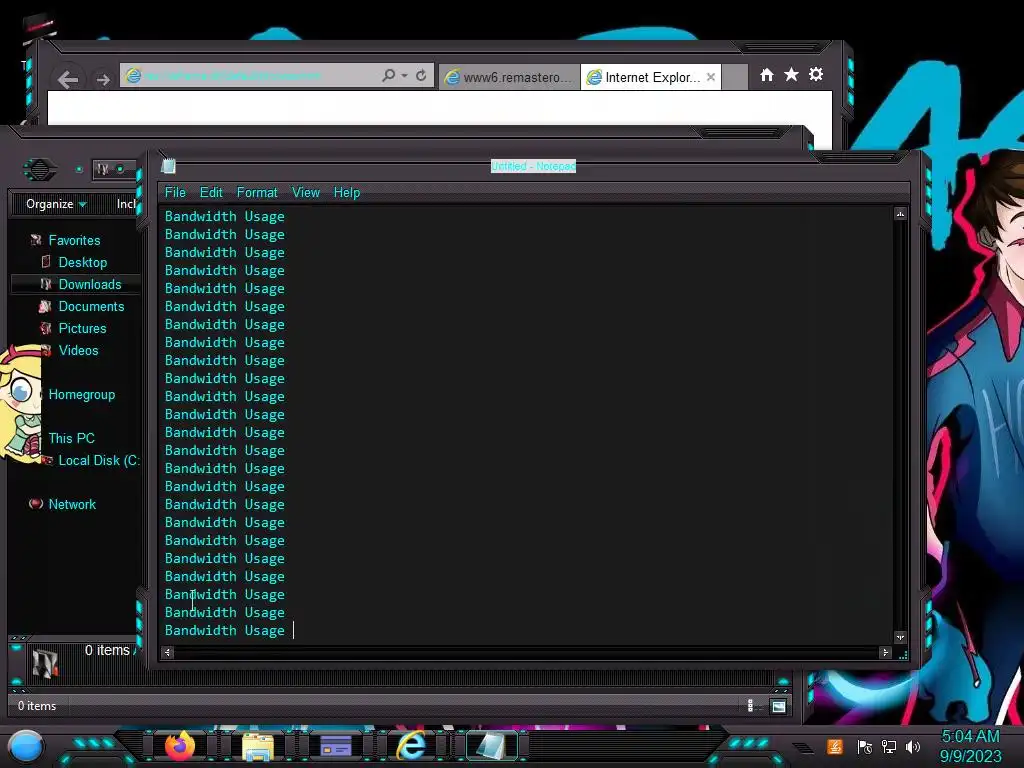Click the Explorer back button hexagon icon

tap(40, 170)
